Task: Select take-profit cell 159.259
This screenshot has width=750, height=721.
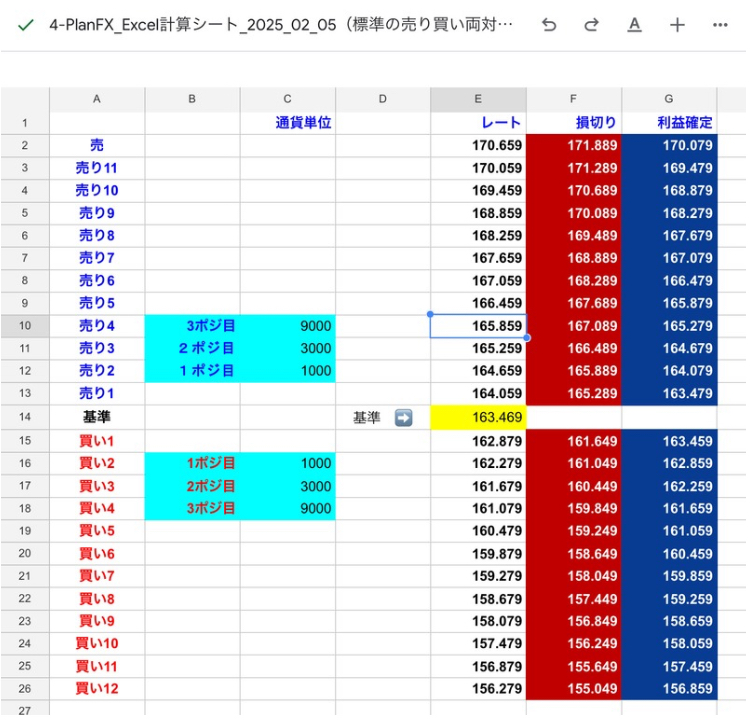Action: click(x=669, y=599)
